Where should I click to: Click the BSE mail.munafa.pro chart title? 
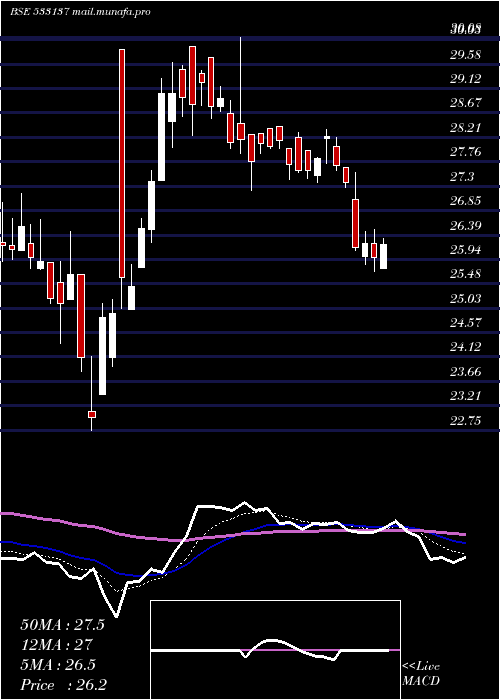coord(80,12)
